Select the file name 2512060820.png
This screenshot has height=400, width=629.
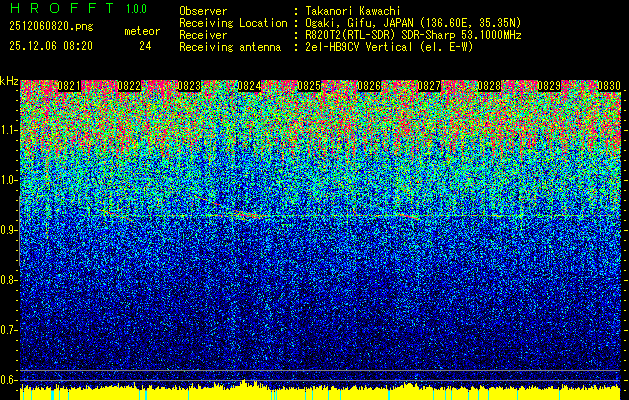pyautogui.click(x=51, y=27)
